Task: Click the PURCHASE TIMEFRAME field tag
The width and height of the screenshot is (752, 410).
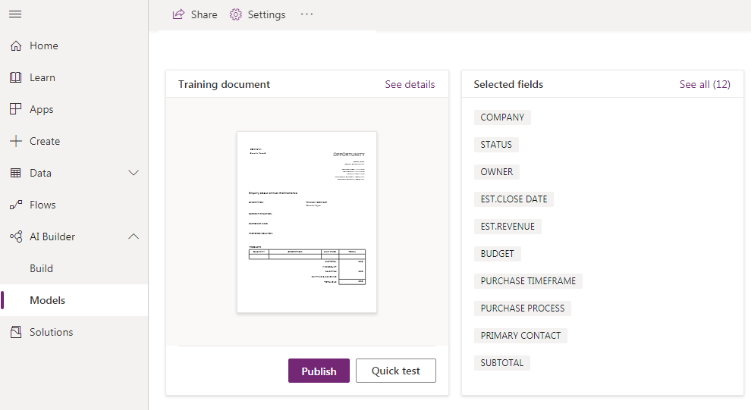Action: 528,281
